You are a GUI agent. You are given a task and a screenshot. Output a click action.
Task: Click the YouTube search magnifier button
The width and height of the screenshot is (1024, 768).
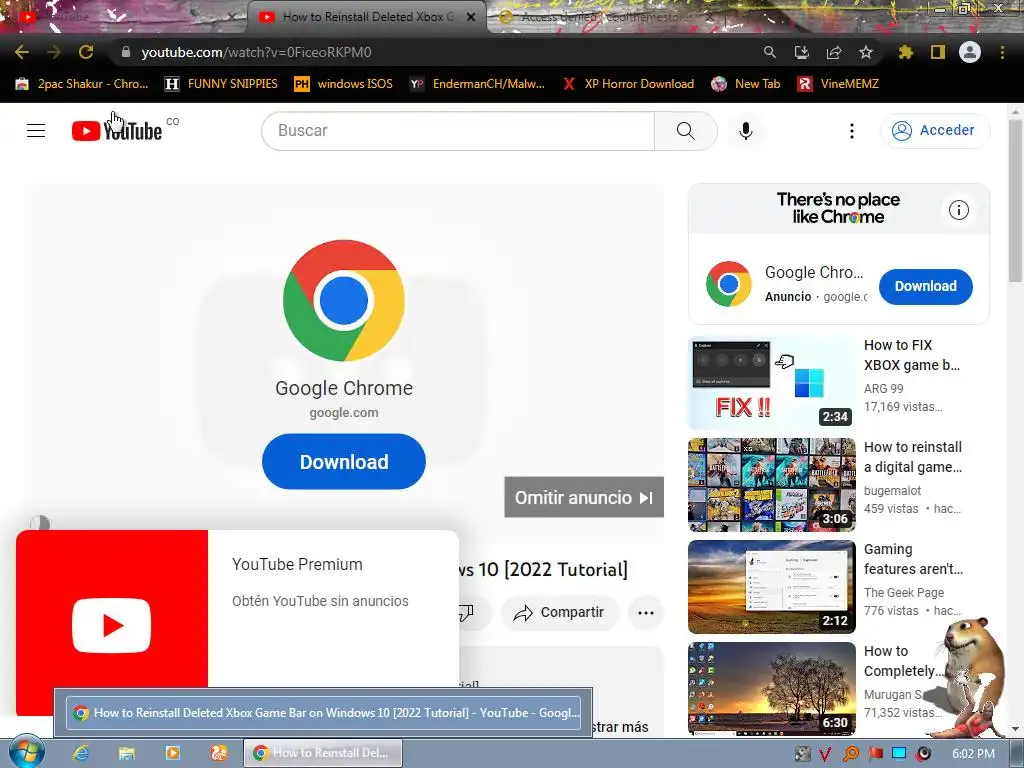(686, 131)
